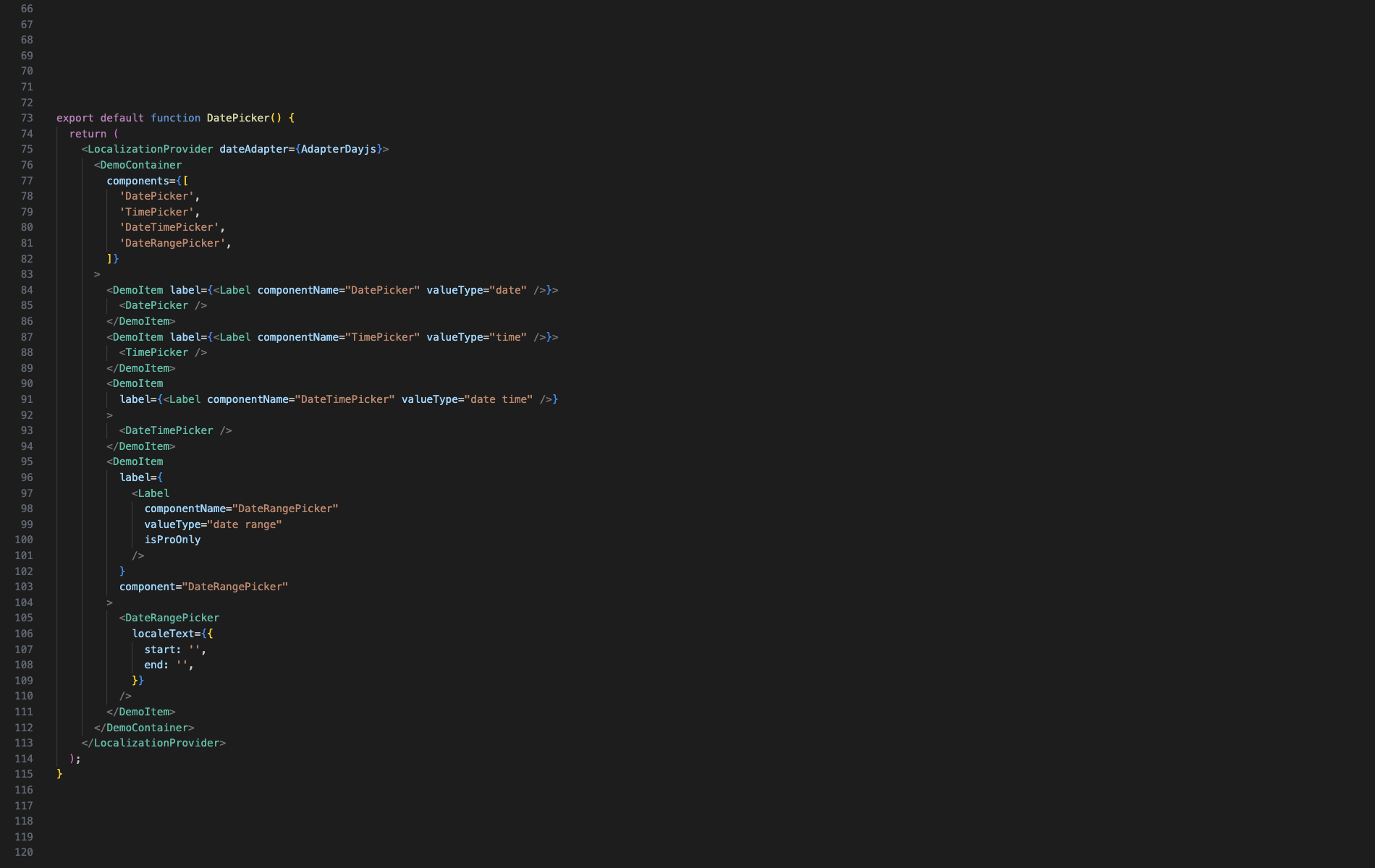Viewport: 1375px width, 868px height.
Task: Click the components prop on line 77
Action: tap(137, 181)
